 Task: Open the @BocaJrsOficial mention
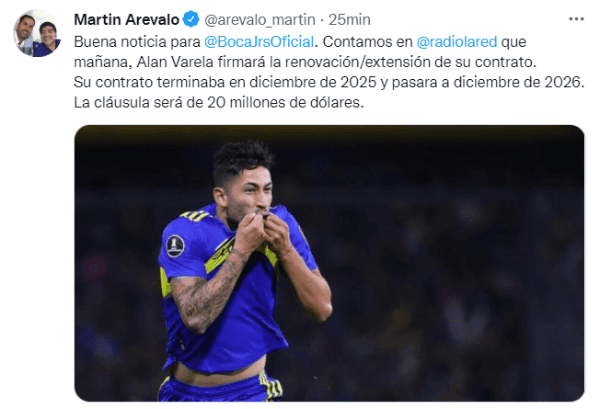pos(259,42)
